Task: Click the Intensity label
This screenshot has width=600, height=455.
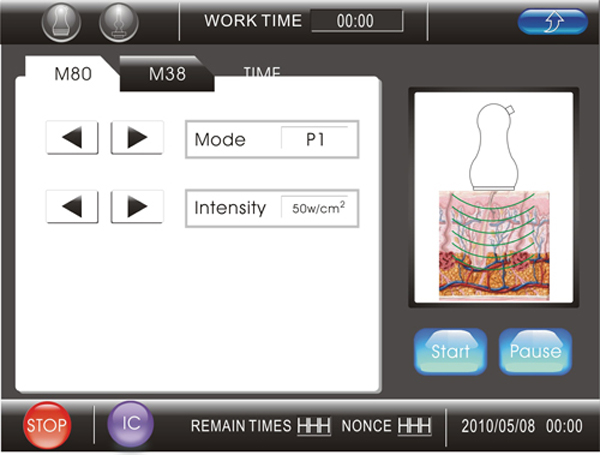Action: [230, 208]
